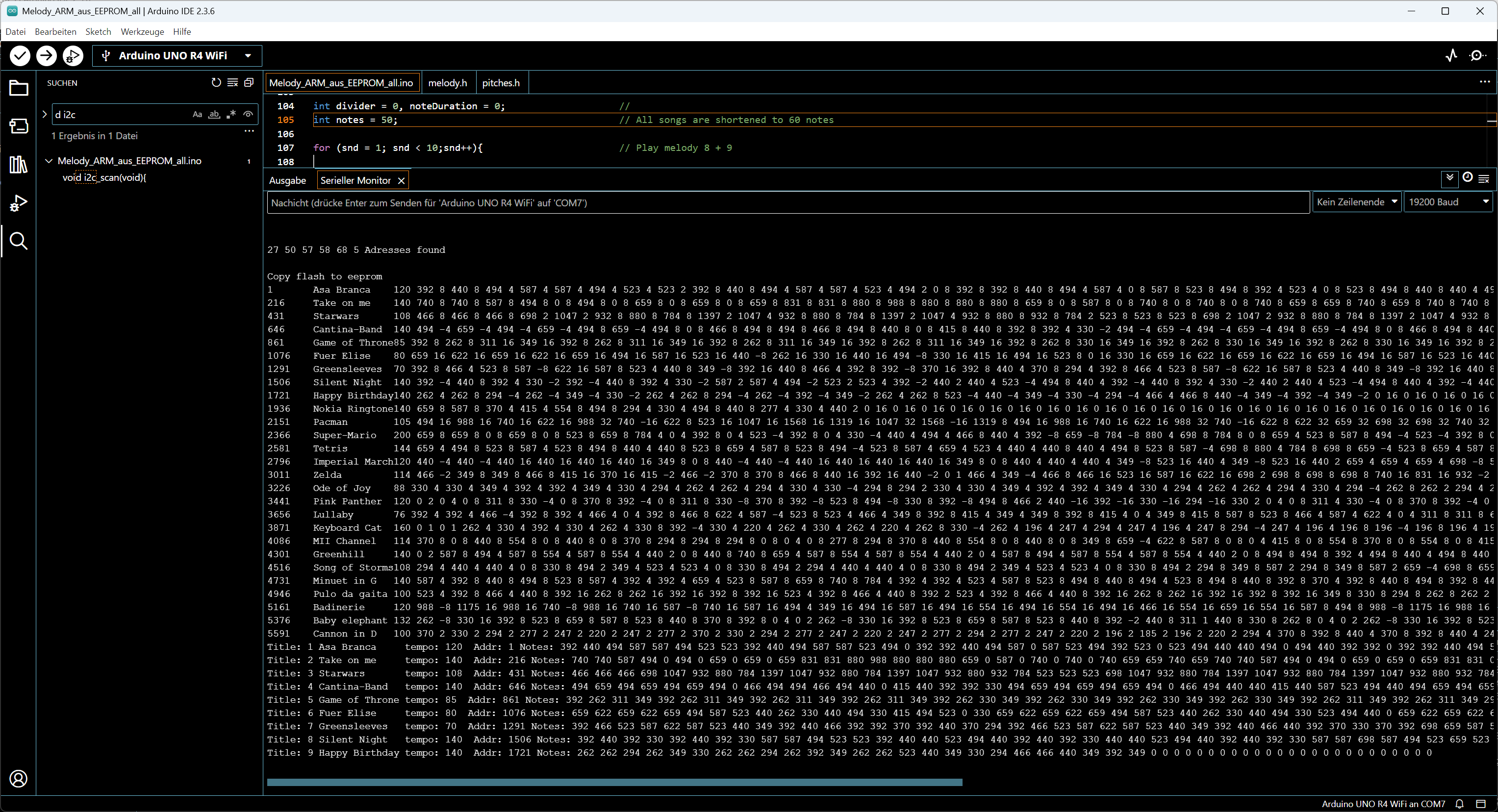The width and height of the screenshot is (1498, 812).
Task: Open the Sketchbook folder icon
Action: click(x=19, y=88)
